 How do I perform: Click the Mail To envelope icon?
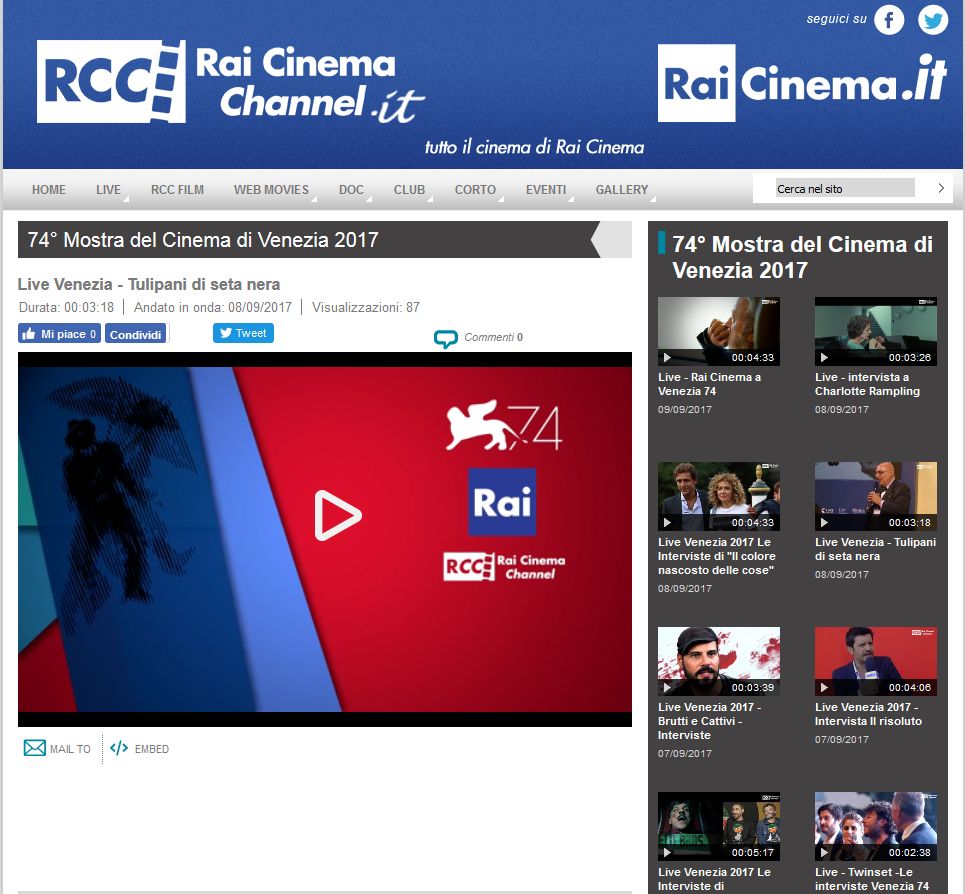[34, 748]
